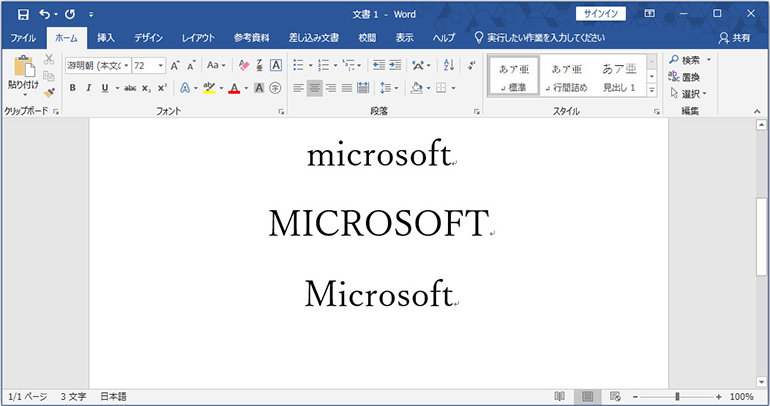Viewport: 770px width, 406px height.
Task: Switch to the 参考資料 tab
Action: 251,38
